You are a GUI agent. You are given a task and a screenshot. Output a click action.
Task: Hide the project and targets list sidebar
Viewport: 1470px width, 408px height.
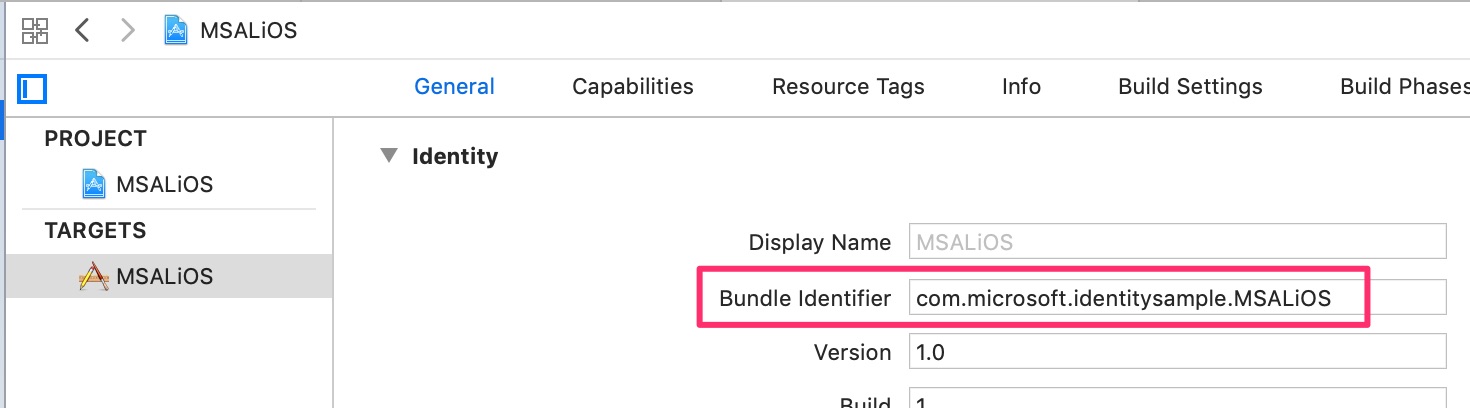tap(32, 89)
